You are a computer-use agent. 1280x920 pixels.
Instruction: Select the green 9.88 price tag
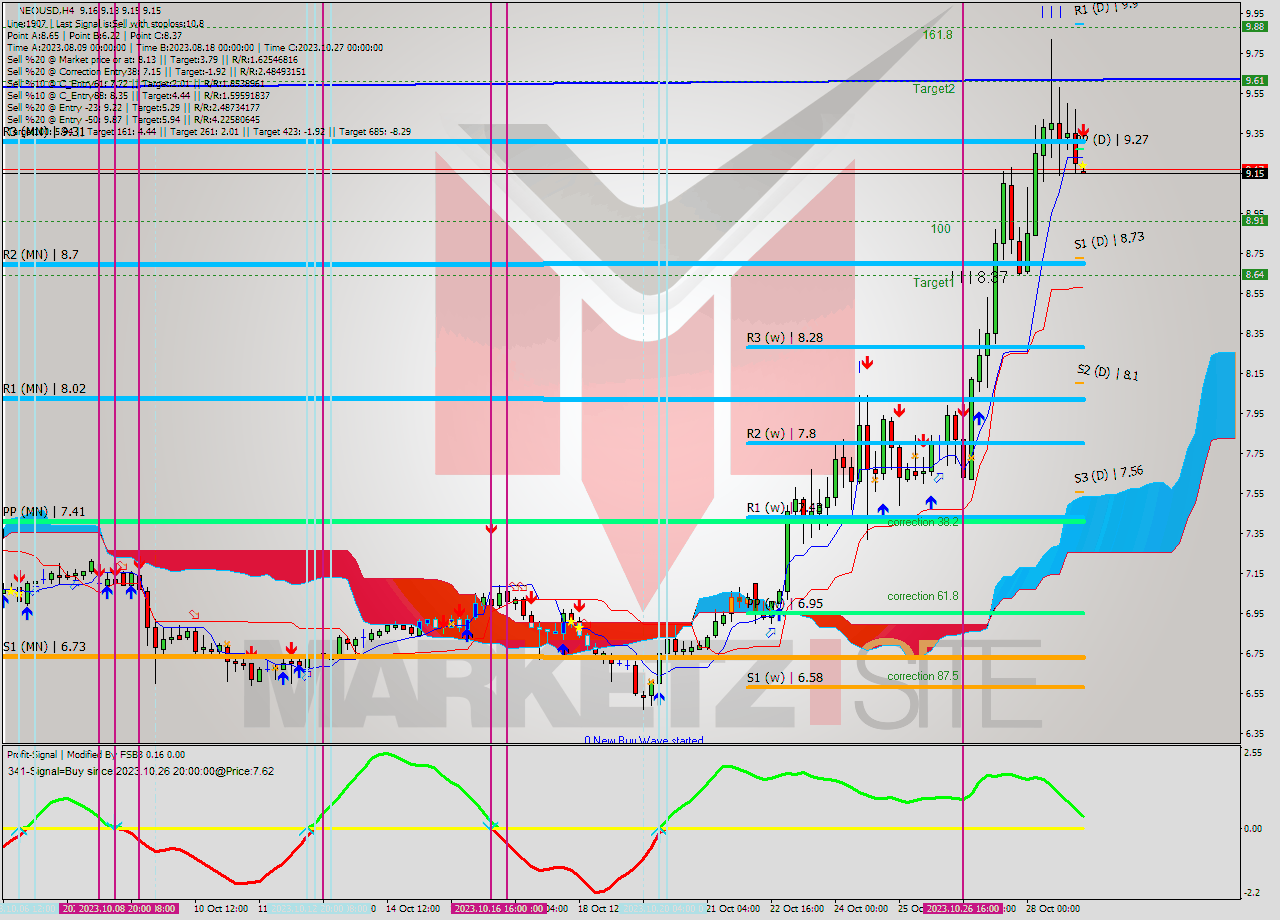(1254, 27)
